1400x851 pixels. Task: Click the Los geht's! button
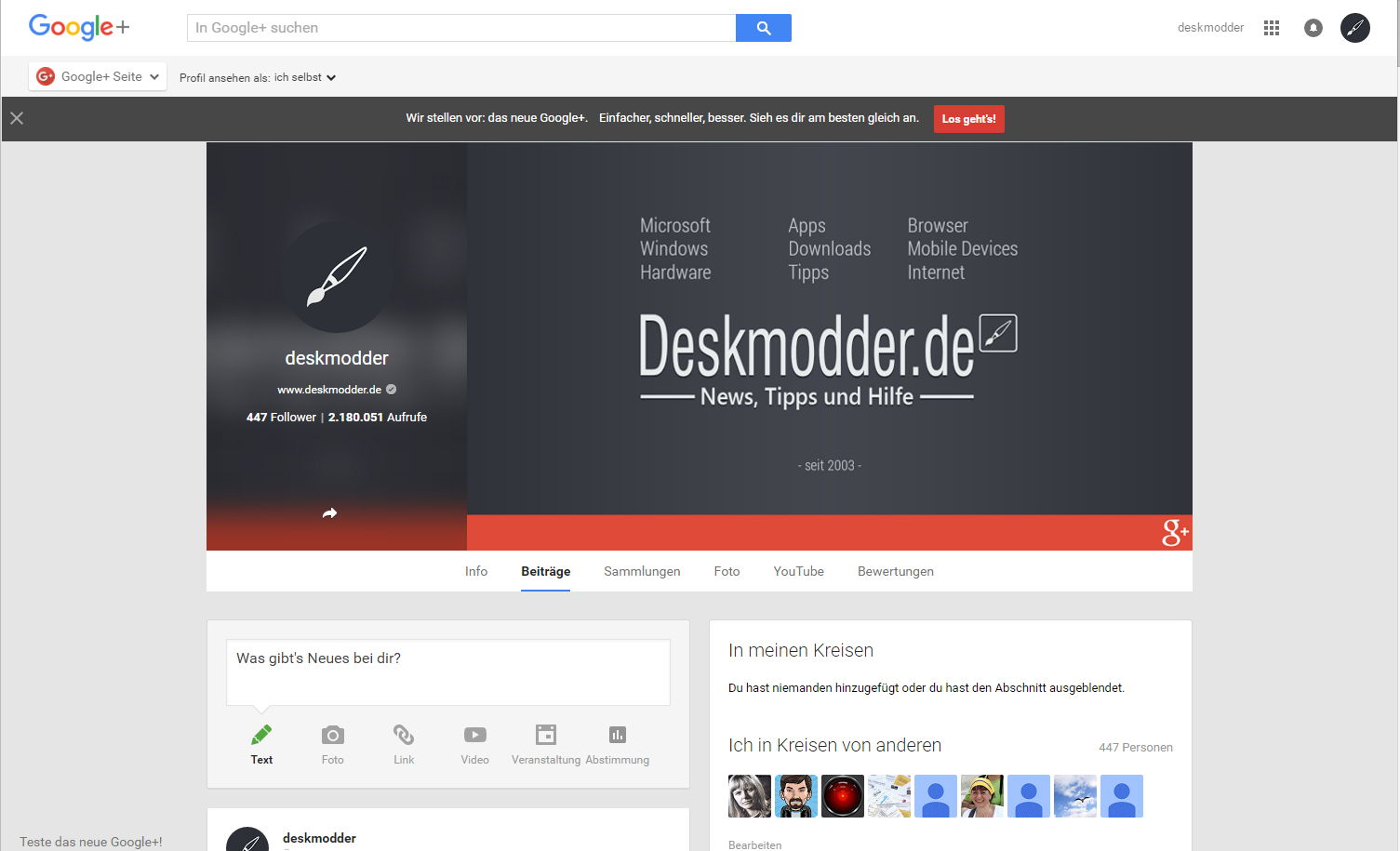[x=969, y=119]
